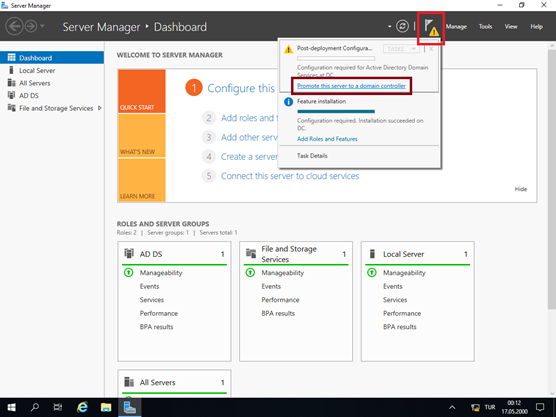Click the AD DS tile icon
This screenshot has height=417, width=556.
[129, 253]
